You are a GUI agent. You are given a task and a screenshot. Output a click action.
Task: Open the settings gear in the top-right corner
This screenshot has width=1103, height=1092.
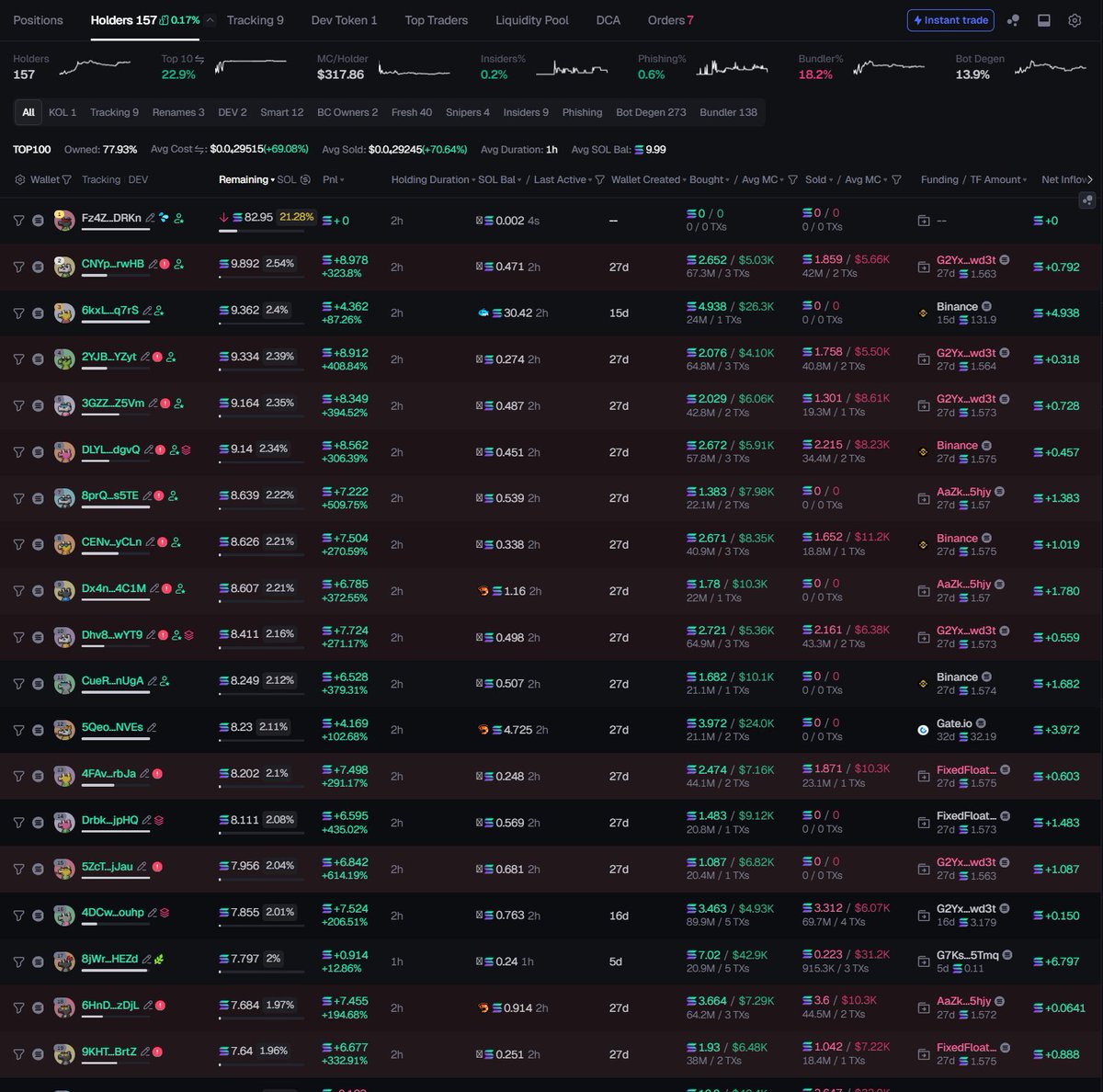pyautogui.click(x=1075, y=19)
